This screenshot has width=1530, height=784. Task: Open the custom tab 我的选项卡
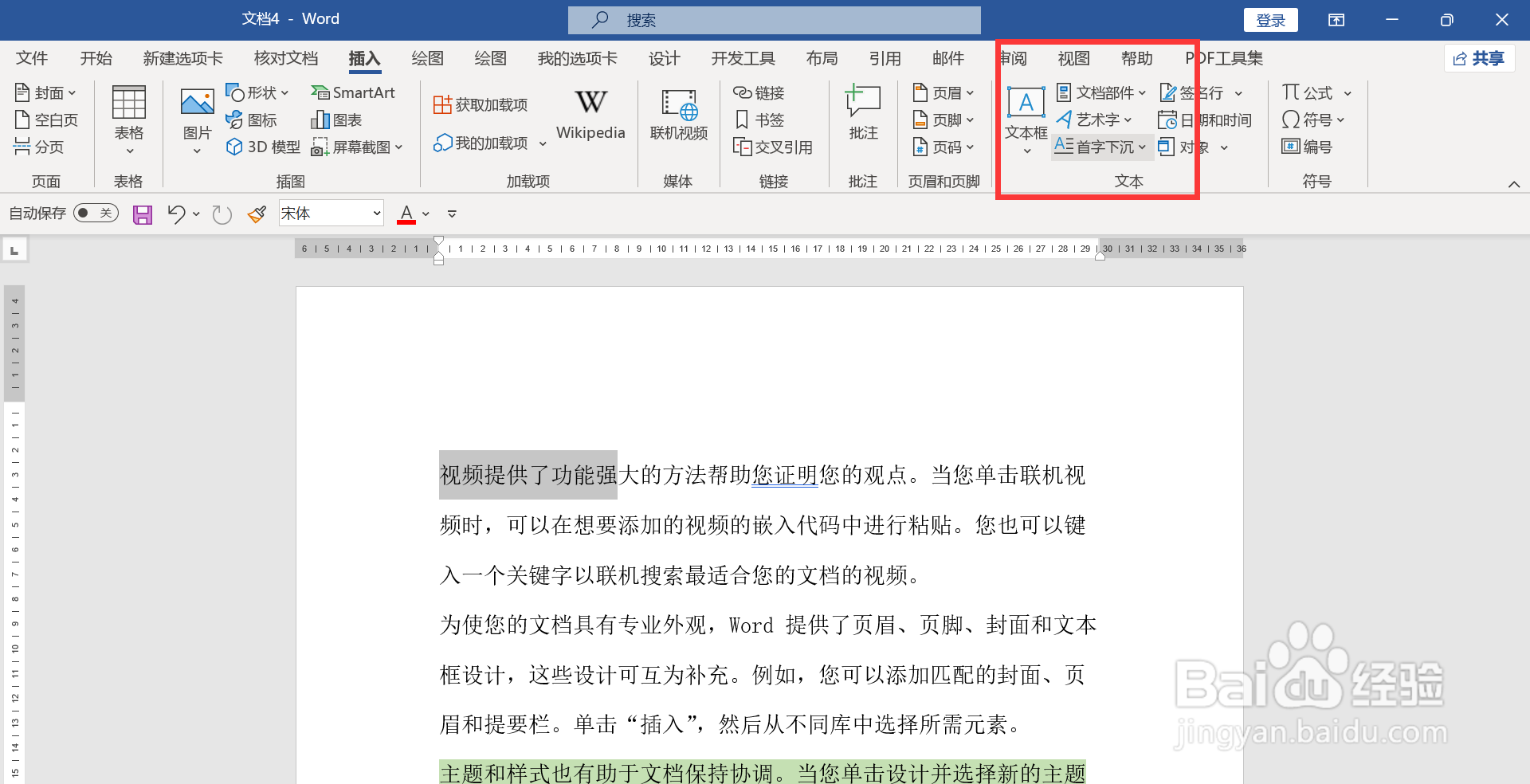pos(577,58)
